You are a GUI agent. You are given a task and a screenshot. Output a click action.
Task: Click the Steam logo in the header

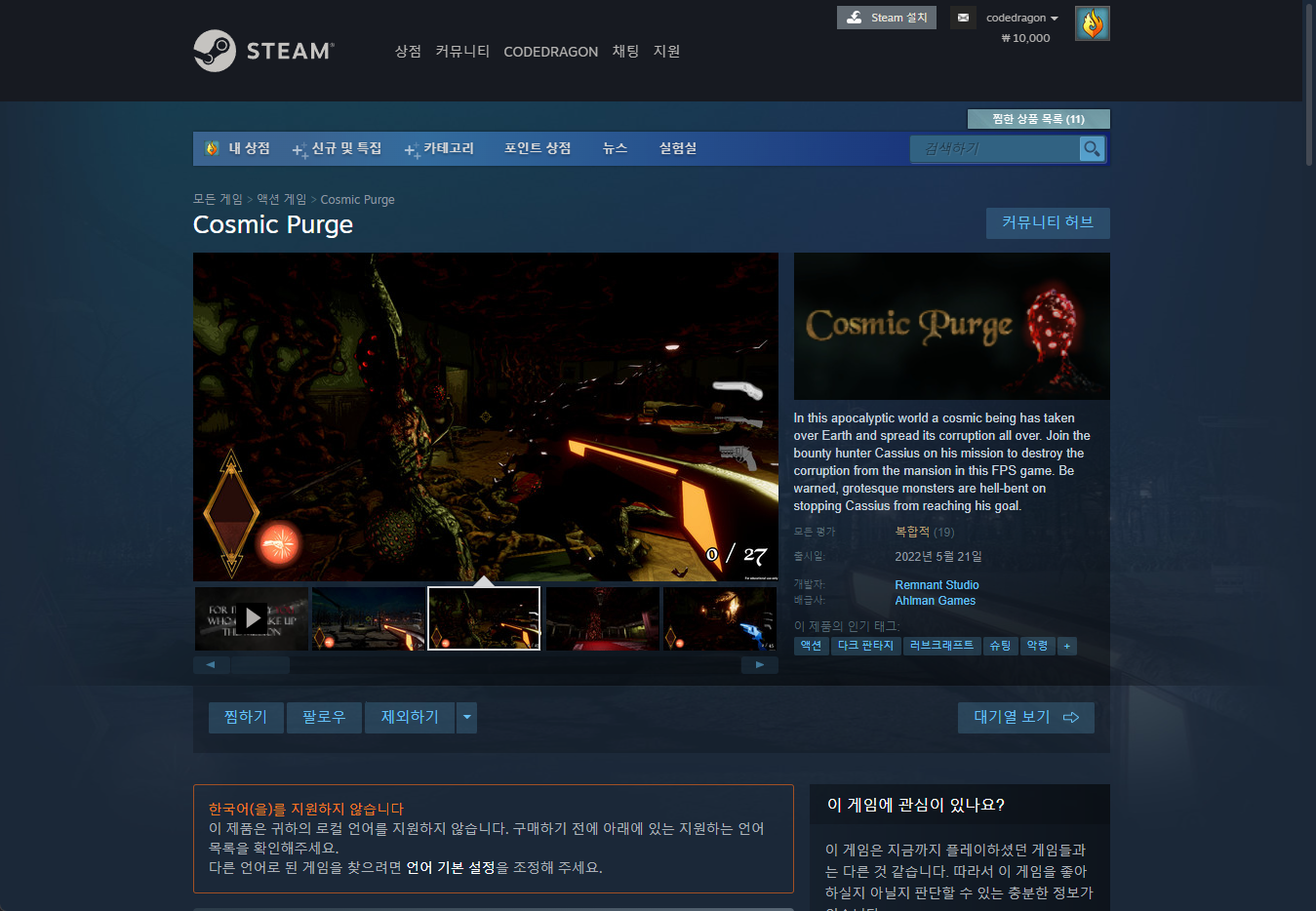coord(263,51)
